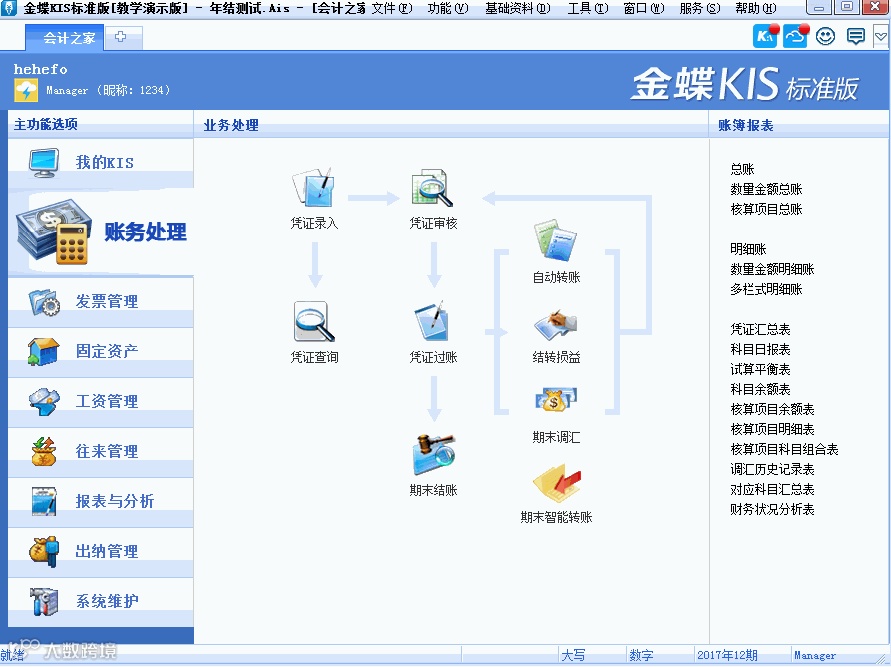Open the 凭证录入 voucher entry icon
This screenshot has width=891, height=667.
pyautogui.click(x=314, y=189)
